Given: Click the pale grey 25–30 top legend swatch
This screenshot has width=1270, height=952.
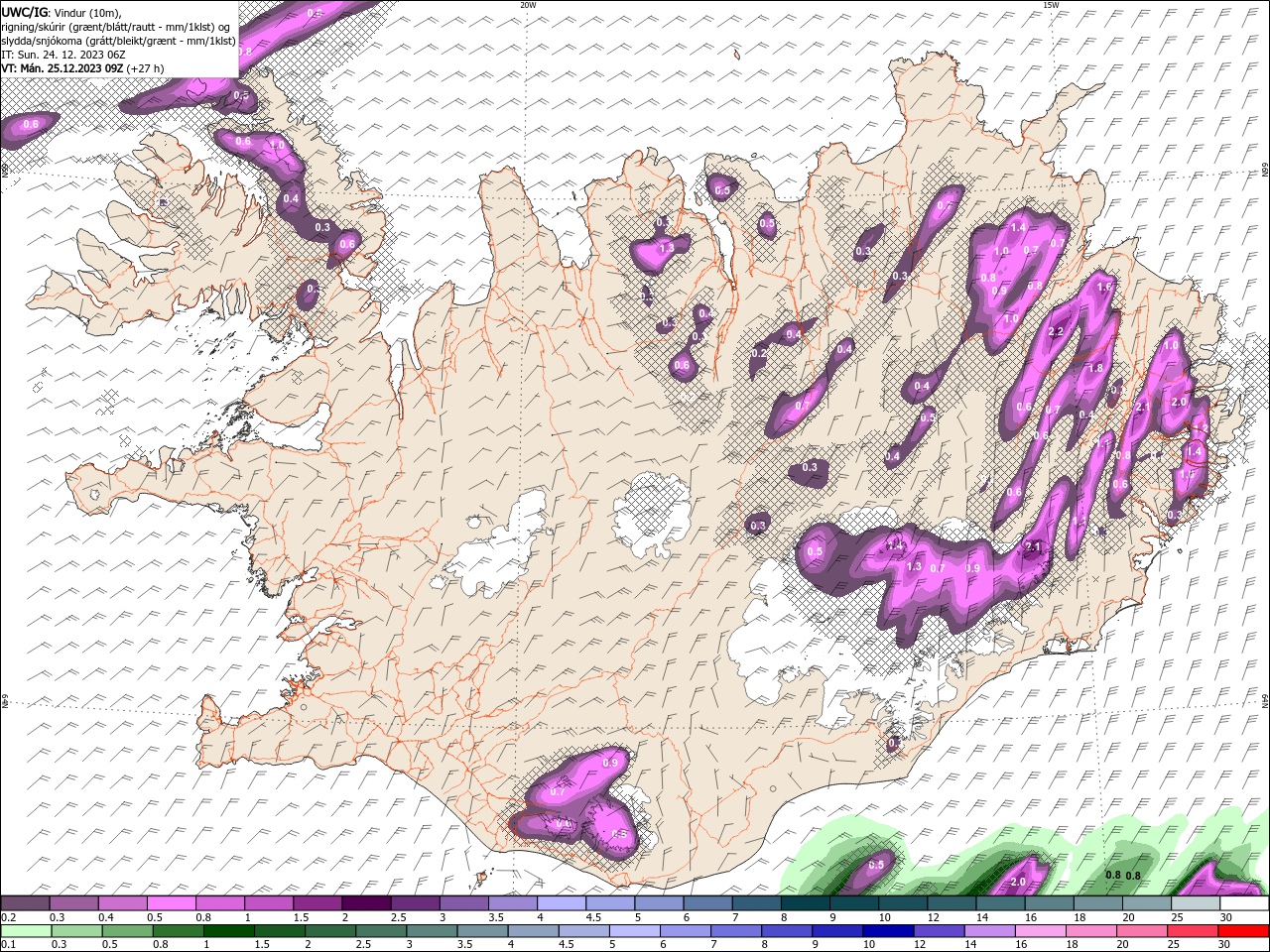Looking at the screenshot, I should coord(1195,903).
